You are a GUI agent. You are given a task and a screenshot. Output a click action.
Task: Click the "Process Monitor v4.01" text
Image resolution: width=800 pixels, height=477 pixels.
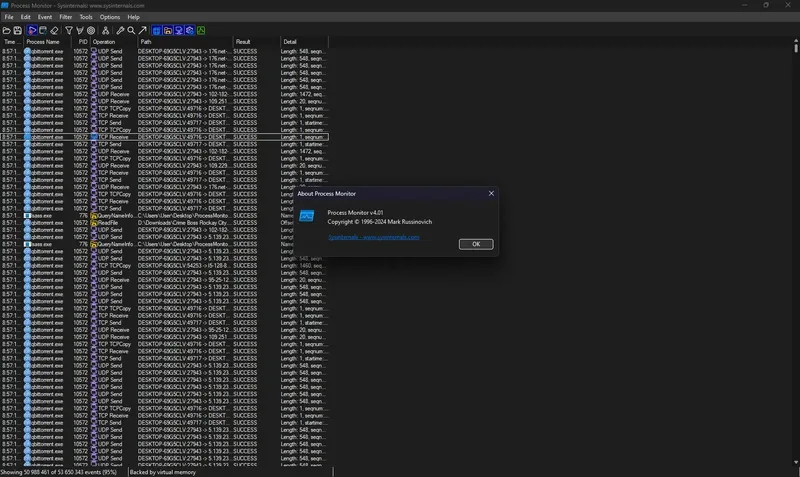pyautogui.click(x=355, y=213)
